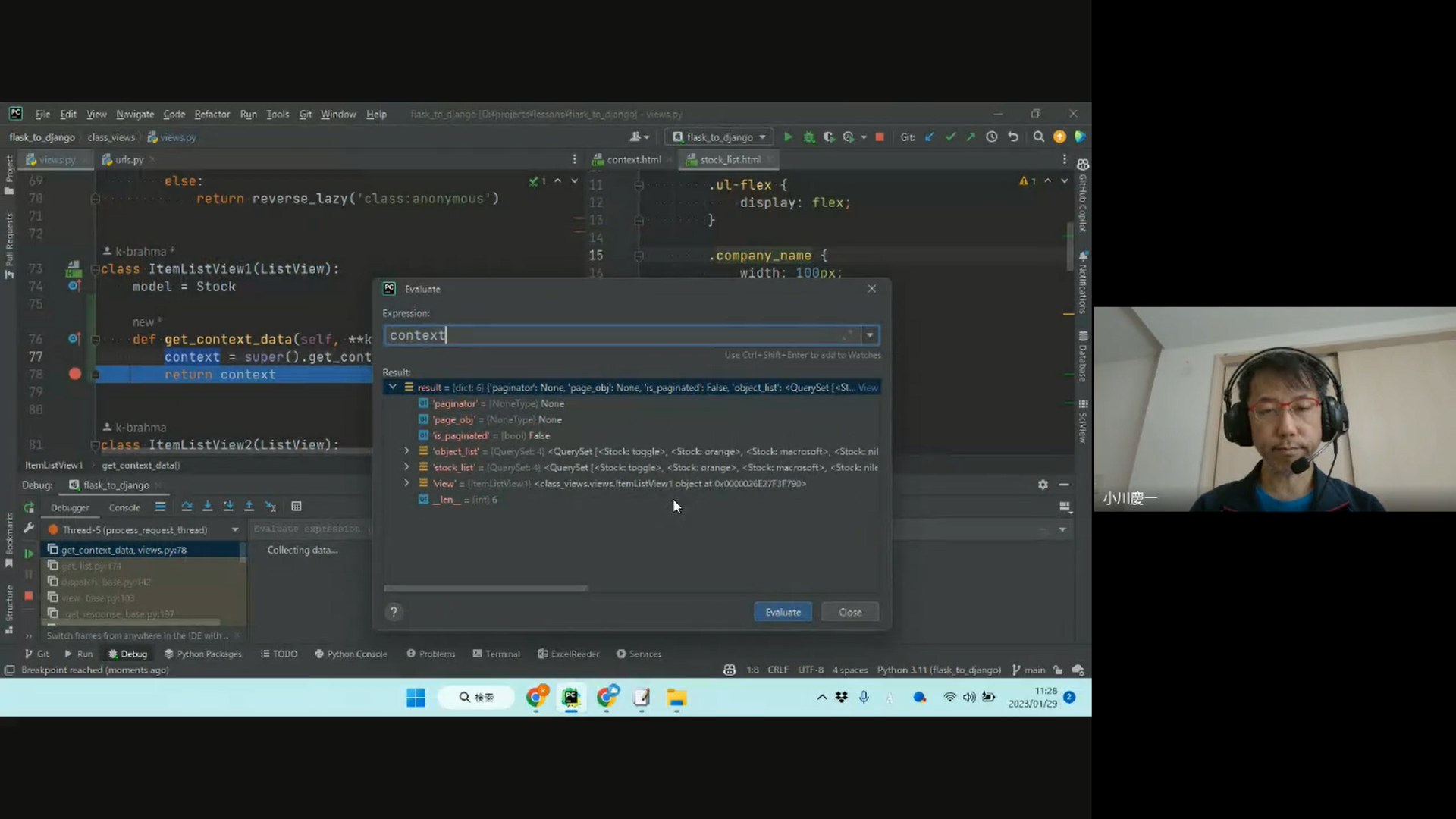The image size is (1456, 819).
Task: Switch to the Console tab in debugger
Action: click(124, 507)
